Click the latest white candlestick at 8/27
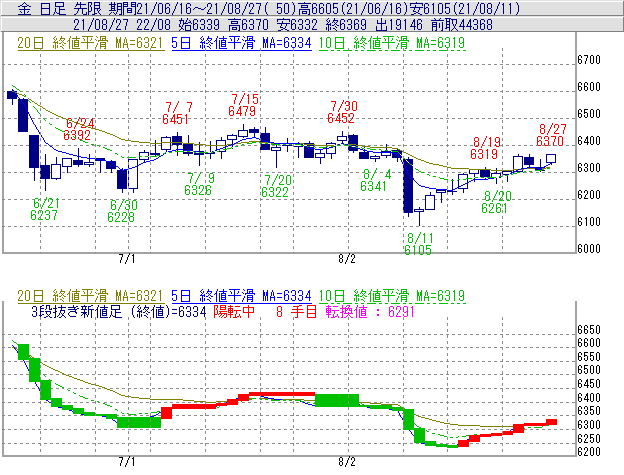This screenshot has width=624, height=475. (551, 158)
